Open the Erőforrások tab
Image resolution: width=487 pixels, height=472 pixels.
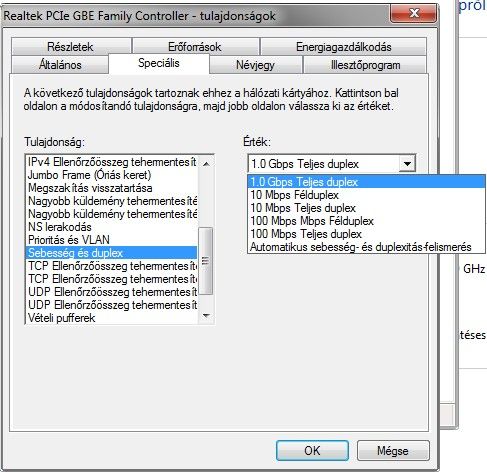pos(195,47)
